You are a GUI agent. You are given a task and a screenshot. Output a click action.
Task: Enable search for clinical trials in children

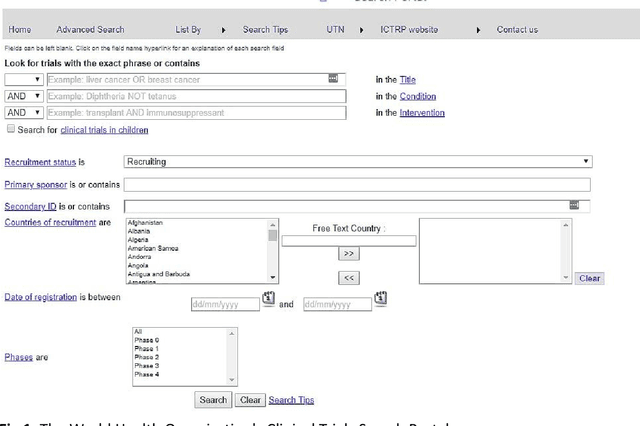pyautogui.click(x=11, y=129)
